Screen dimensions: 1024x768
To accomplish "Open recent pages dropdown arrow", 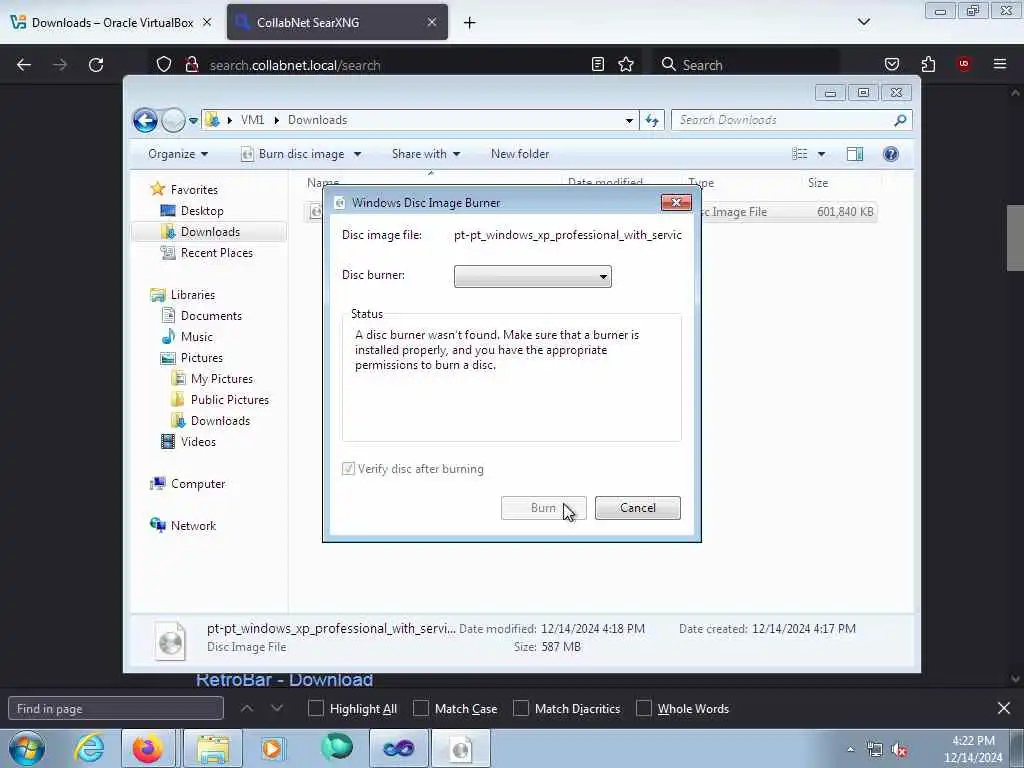I will coord(193,121).
